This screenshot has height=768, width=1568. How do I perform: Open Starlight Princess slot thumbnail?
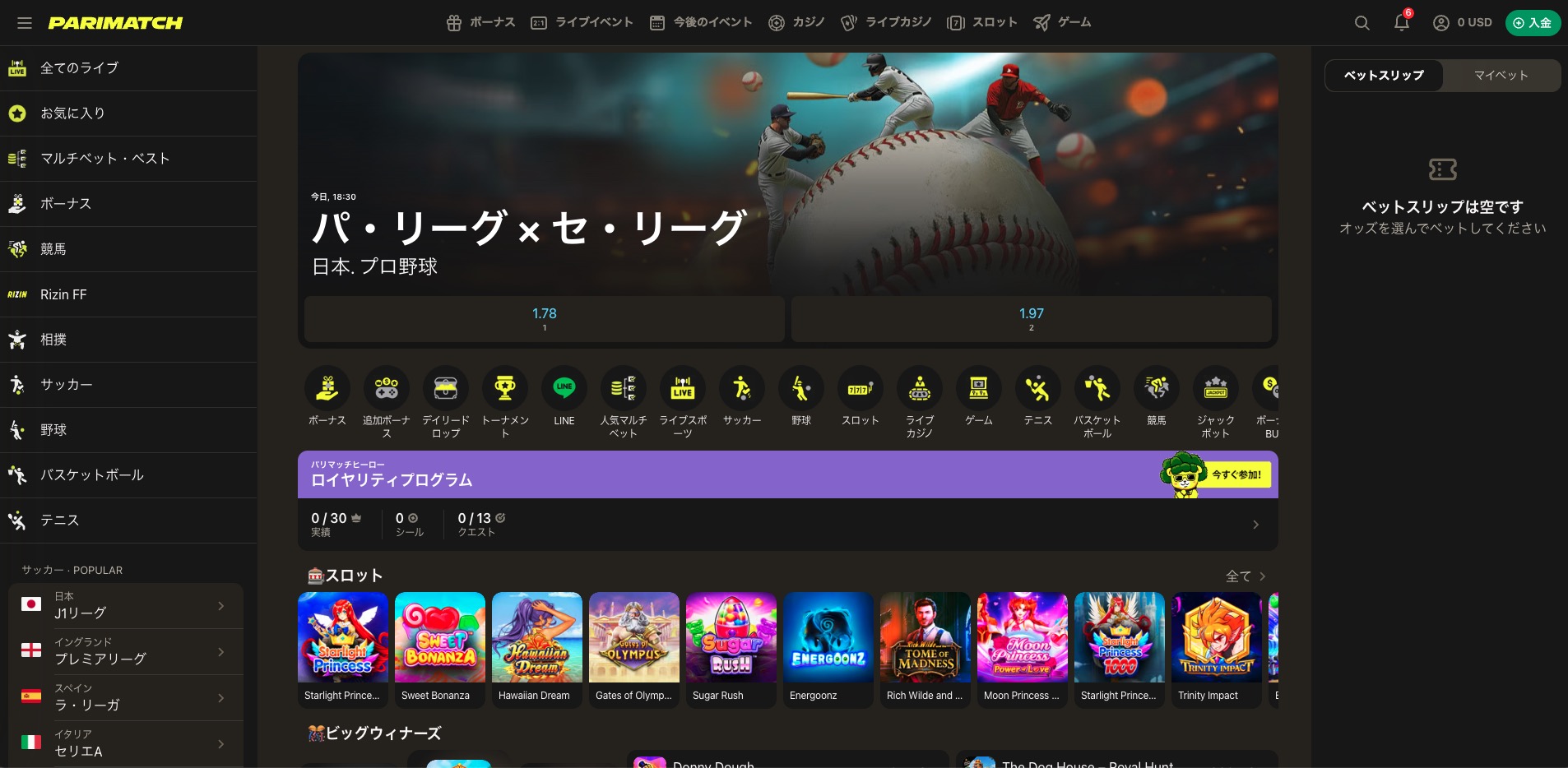(x=343, y=637)
